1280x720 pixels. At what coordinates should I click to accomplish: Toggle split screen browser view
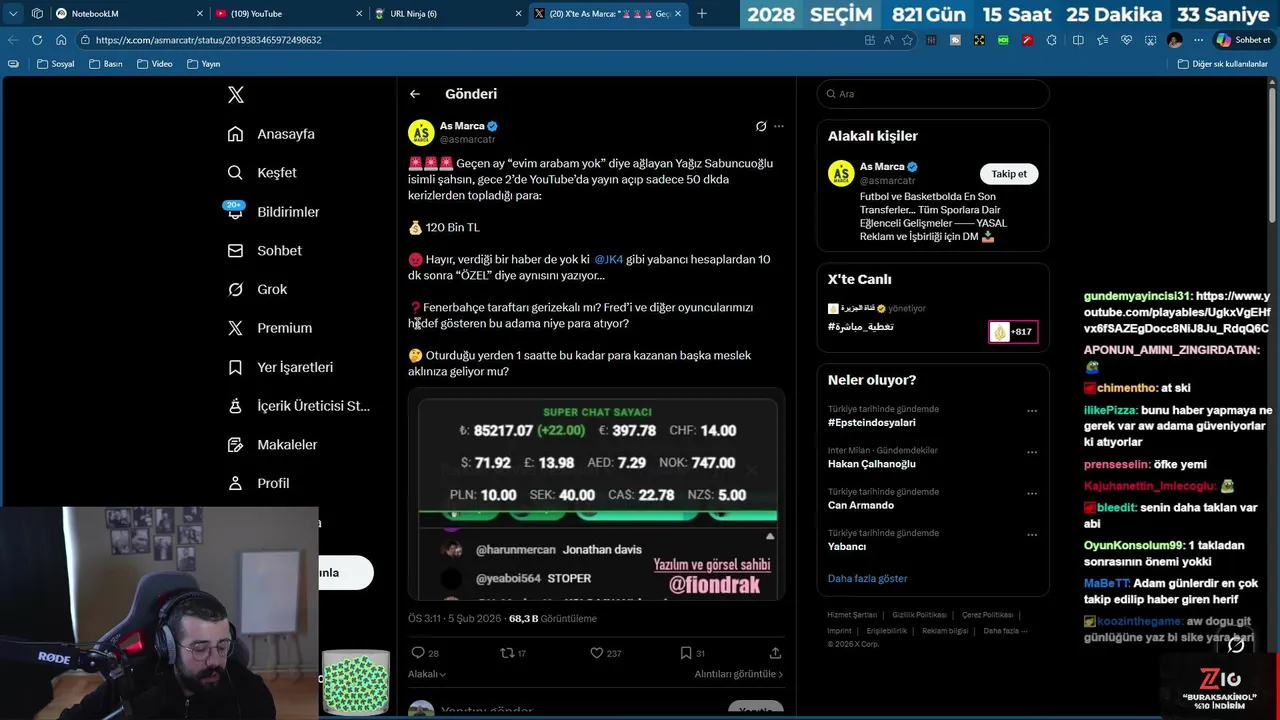[x=1078, y=40]
